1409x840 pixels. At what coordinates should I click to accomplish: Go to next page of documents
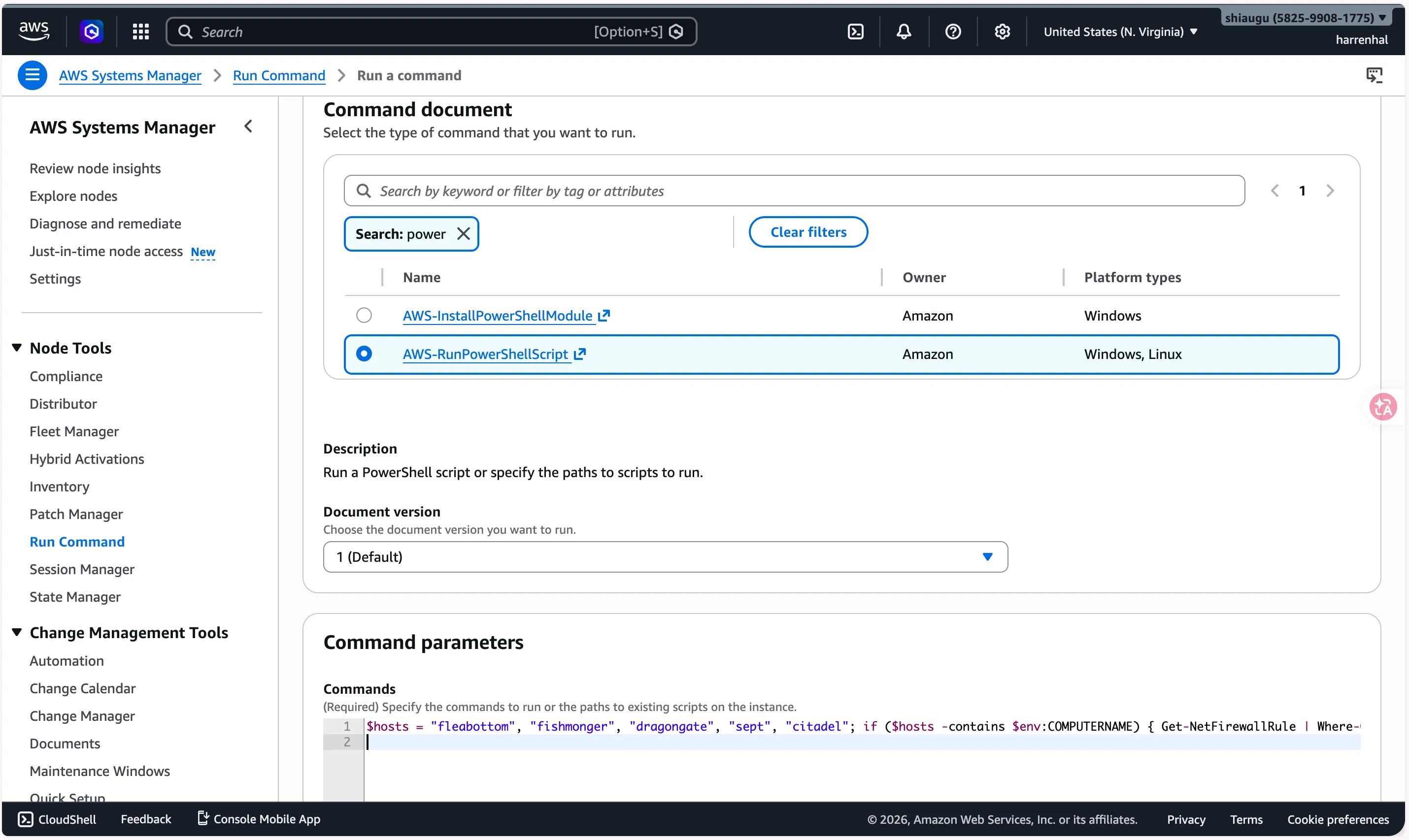pyautogui.click(x=1330, y=191)
